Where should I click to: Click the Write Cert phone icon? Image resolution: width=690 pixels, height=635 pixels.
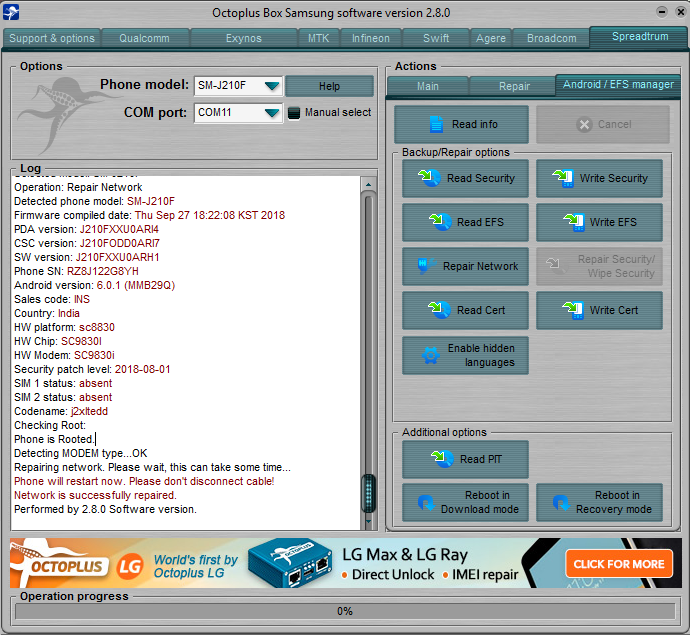[x=573, y=310]
